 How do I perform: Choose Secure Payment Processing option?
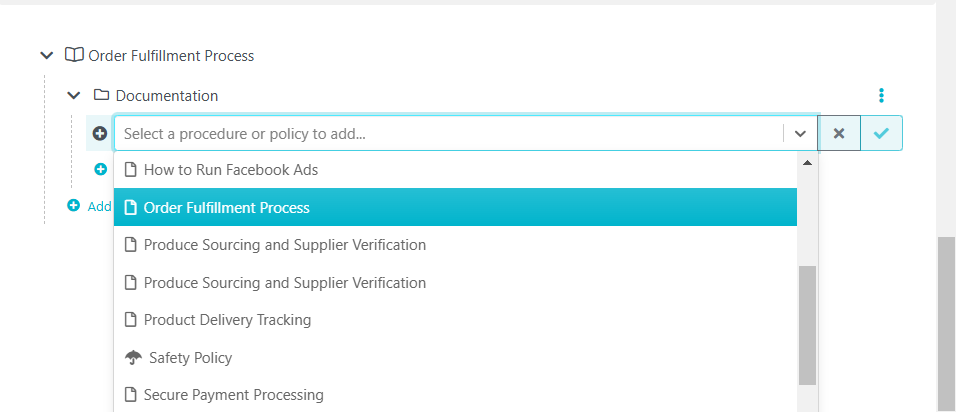pyautogui.click(x=455, y=395)
